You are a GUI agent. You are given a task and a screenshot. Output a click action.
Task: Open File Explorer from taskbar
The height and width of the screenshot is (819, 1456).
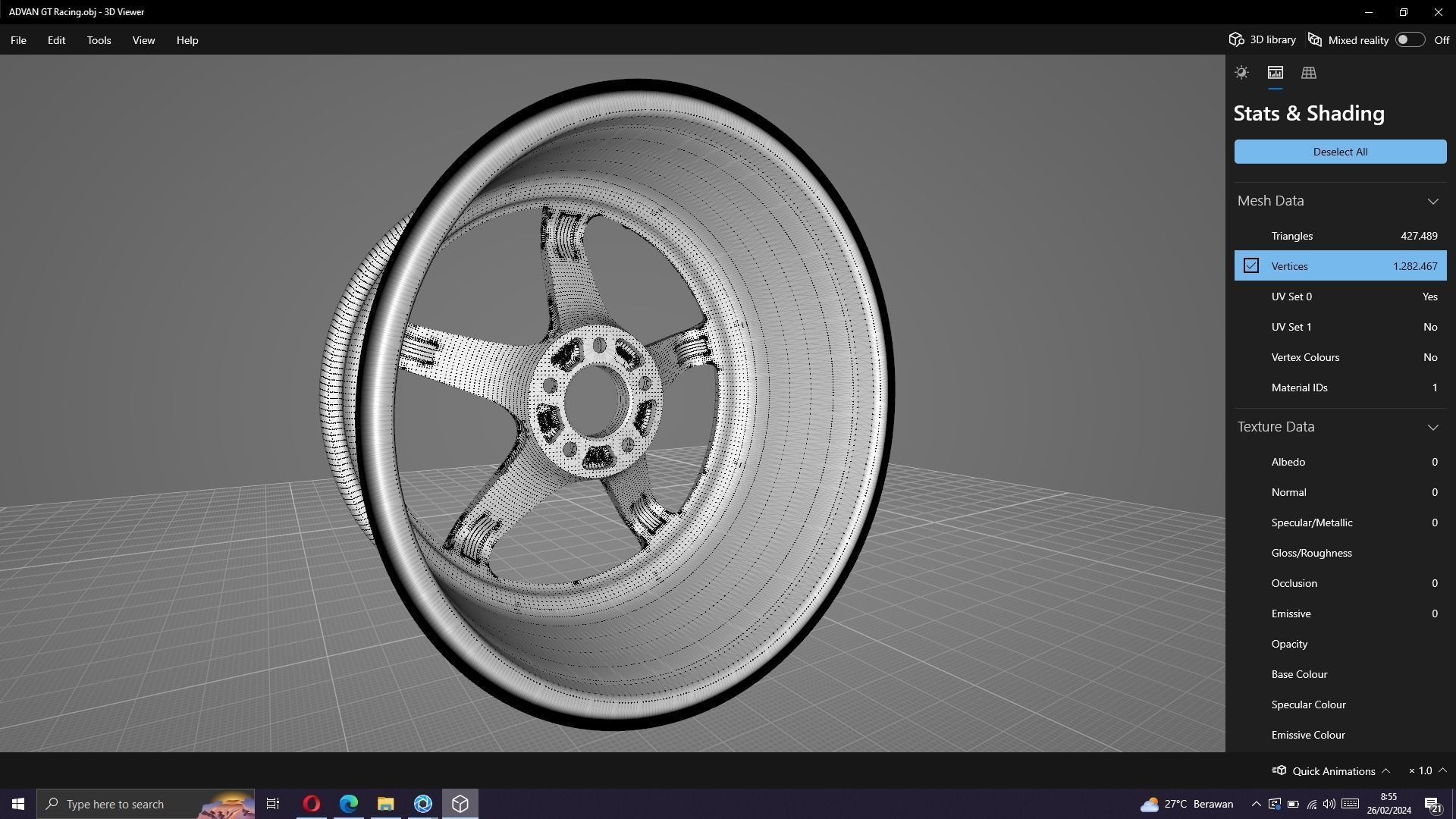[x=385, y=804]
